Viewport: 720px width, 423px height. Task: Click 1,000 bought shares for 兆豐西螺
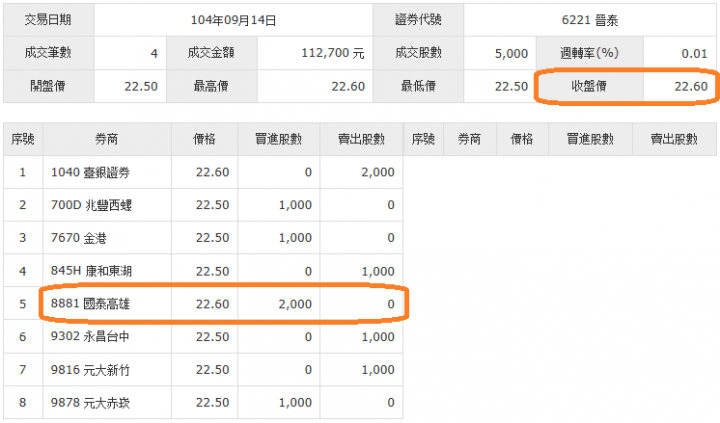pyautogui.click(x=295, y=205)
